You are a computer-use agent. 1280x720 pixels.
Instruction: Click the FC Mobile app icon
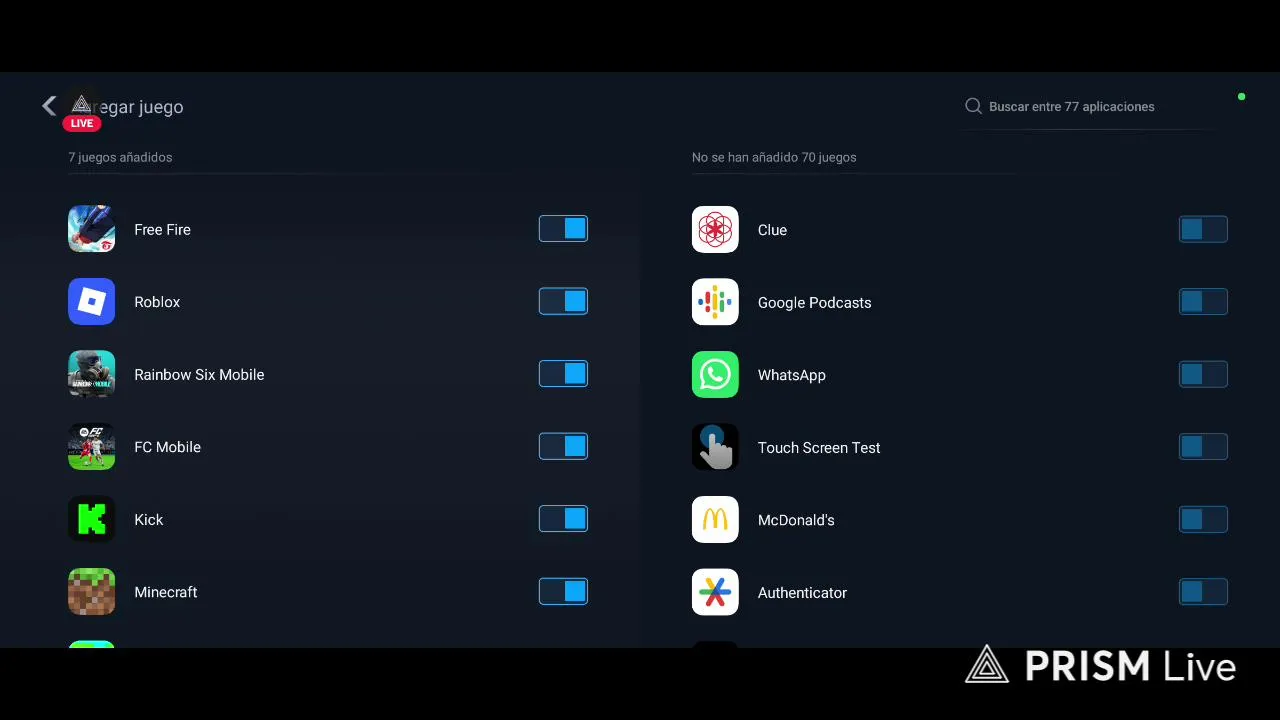pos(91,447)
